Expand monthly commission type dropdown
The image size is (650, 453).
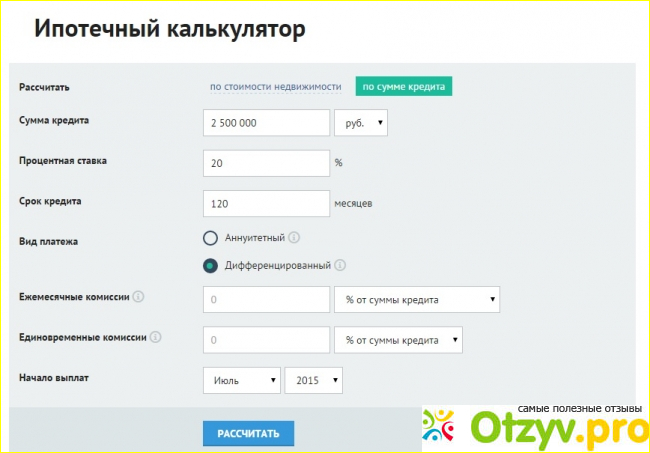(417, 299)
